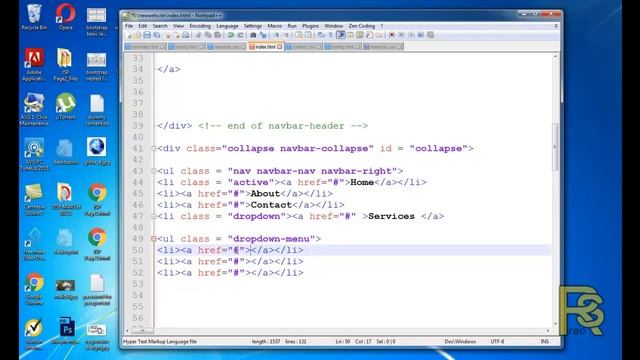Open the Search menu
The height and width of the screenshot is (360, 640).
tap(160, 26)
